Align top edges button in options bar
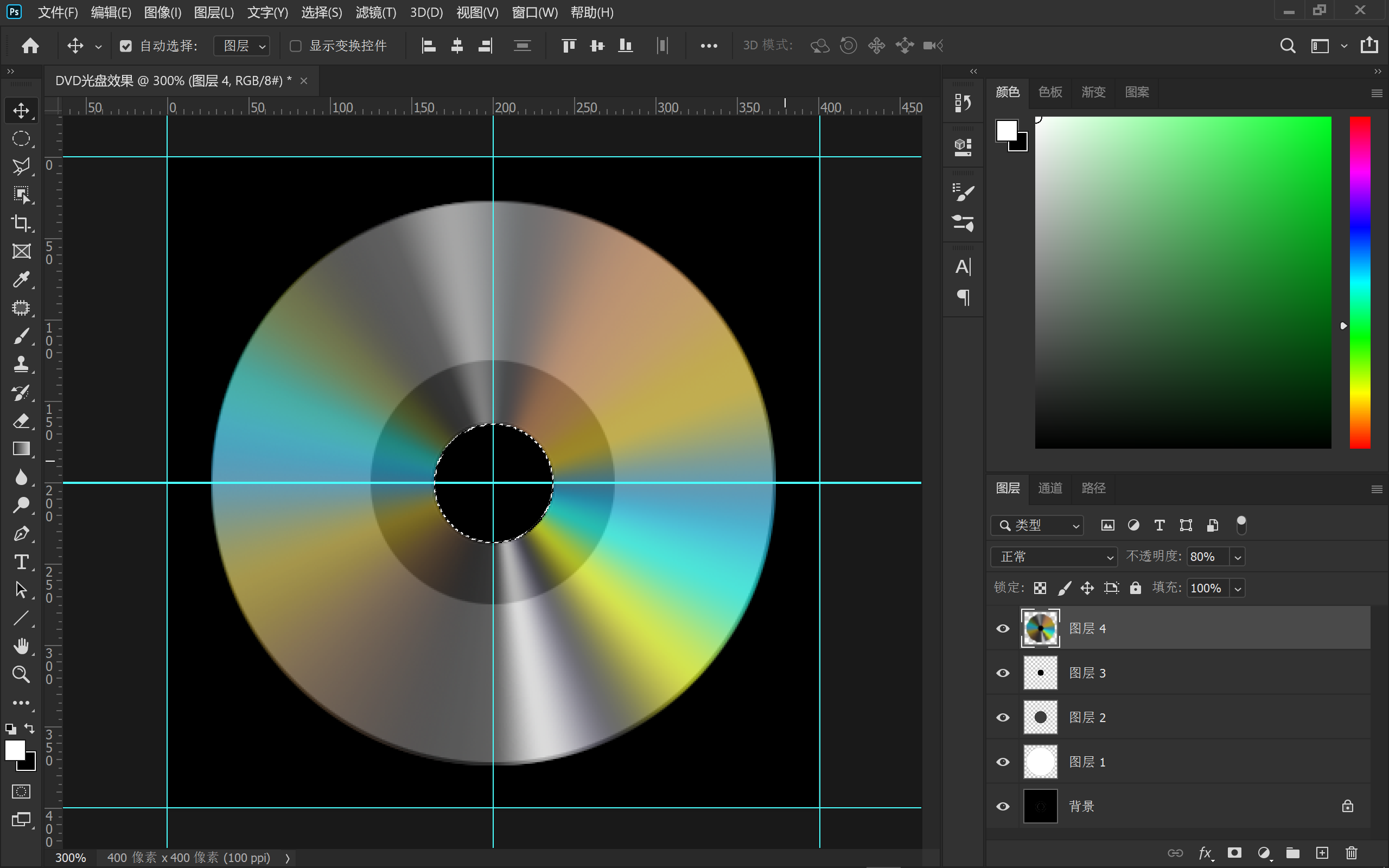 pyautogui.click(x=568, y=46)
